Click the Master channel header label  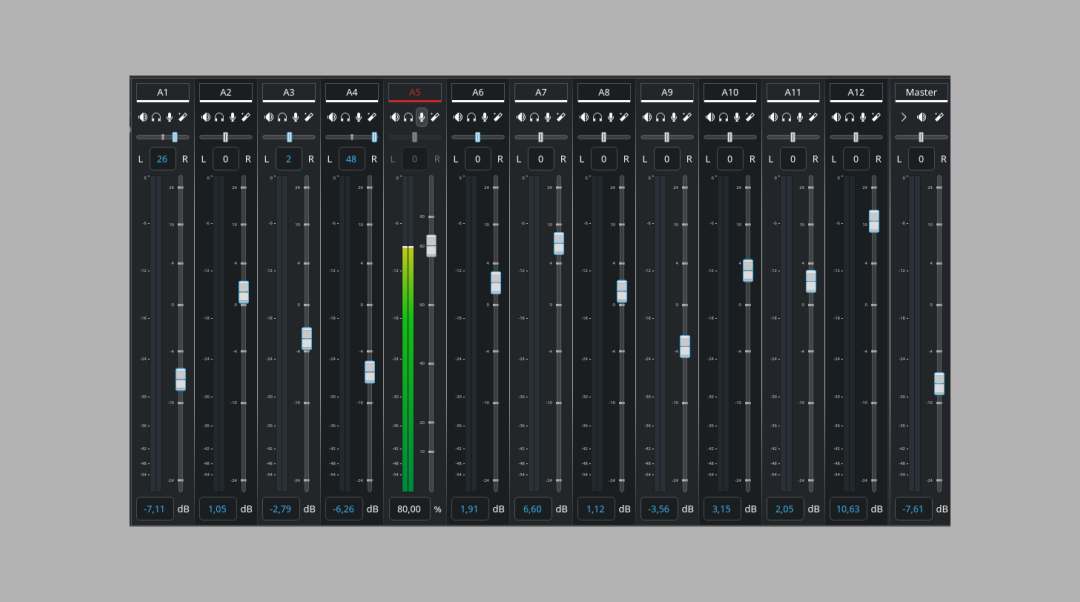[921, 92]
